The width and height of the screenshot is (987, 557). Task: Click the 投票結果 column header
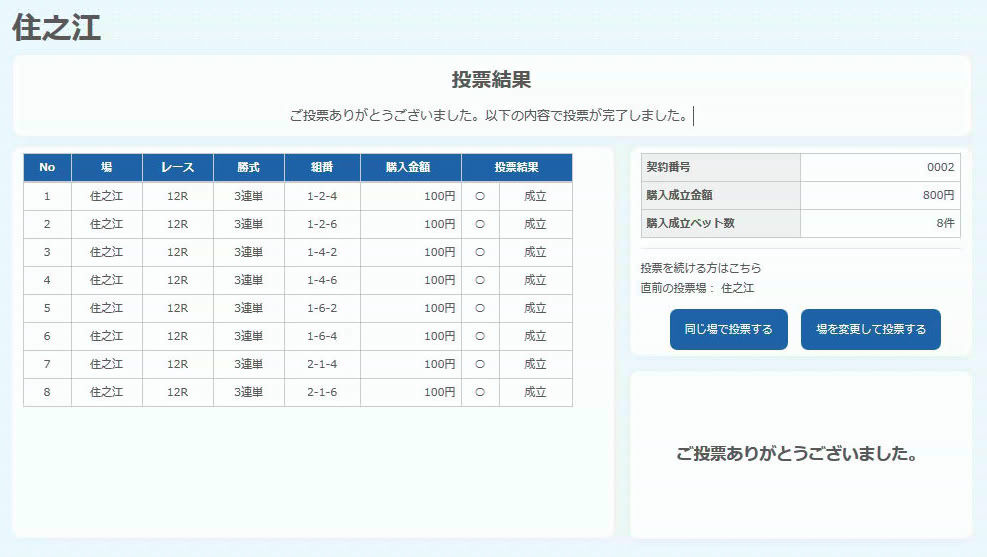tap(517, 167)
